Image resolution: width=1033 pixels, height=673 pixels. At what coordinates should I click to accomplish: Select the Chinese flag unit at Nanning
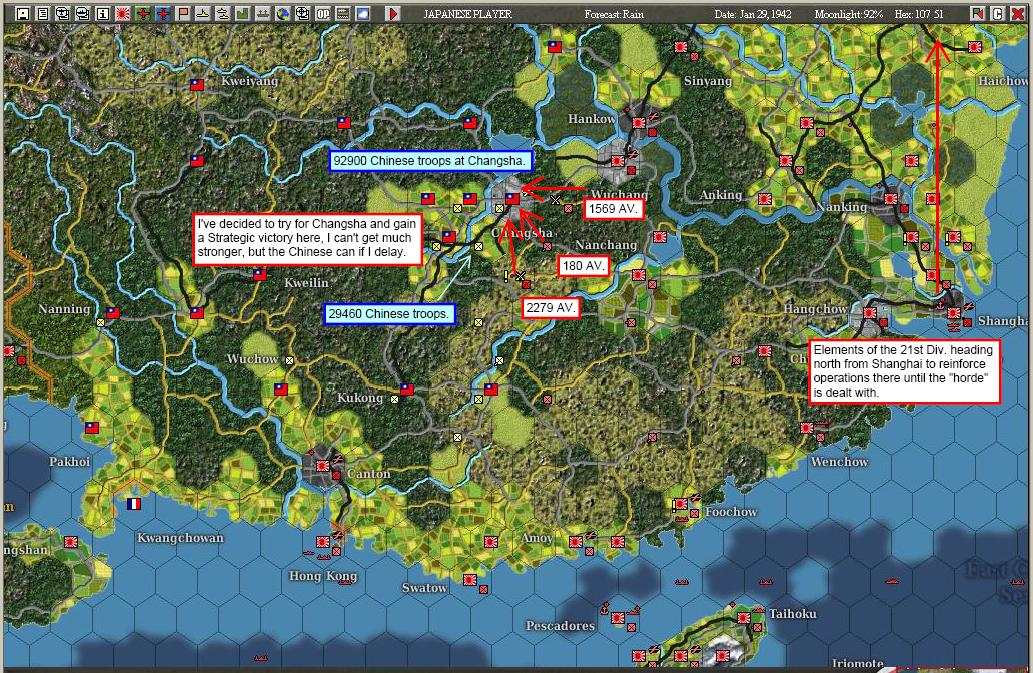click(x=113, y=313)
